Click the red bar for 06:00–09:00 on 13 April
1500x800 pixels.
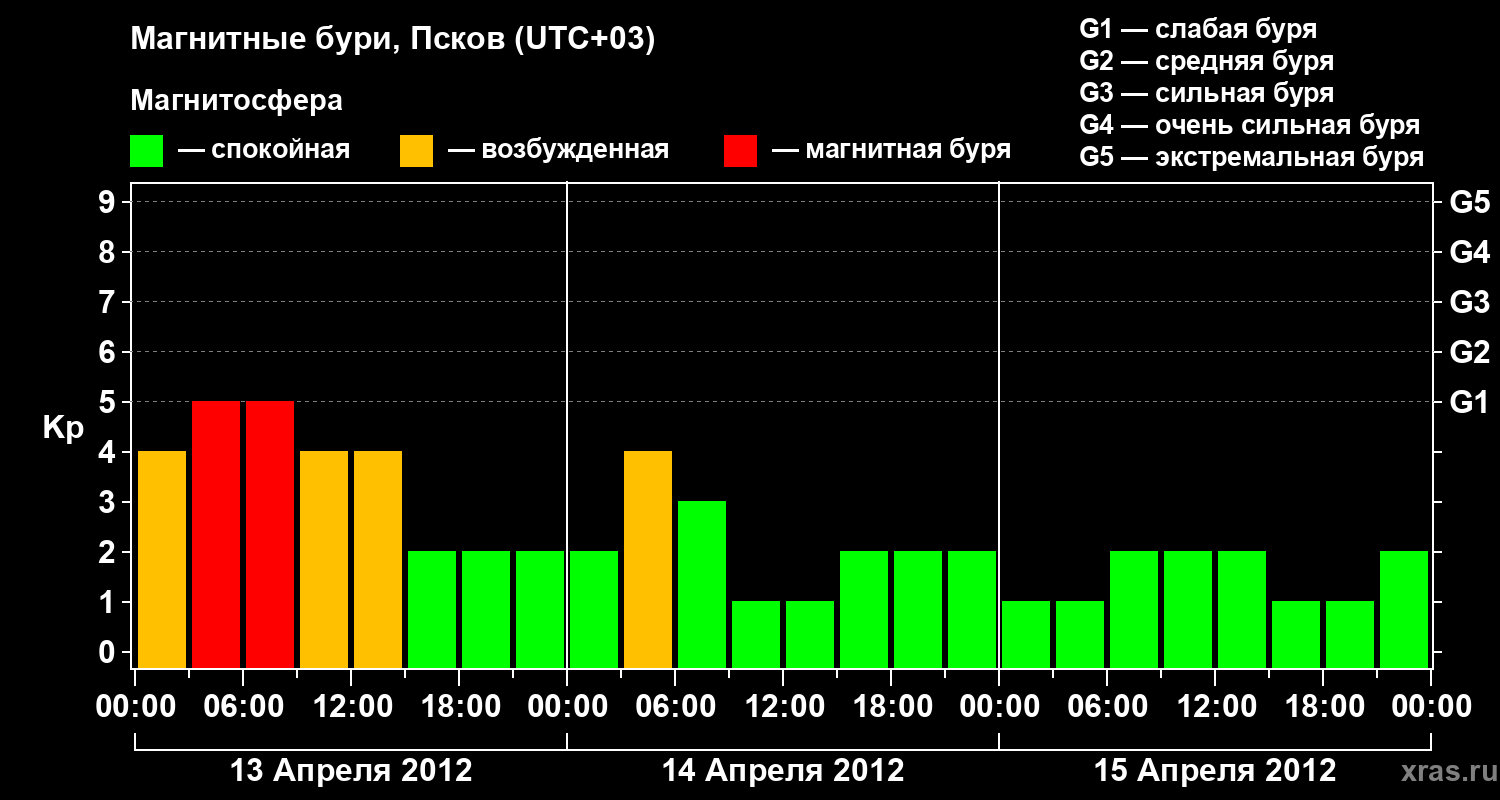click(270, 534)
